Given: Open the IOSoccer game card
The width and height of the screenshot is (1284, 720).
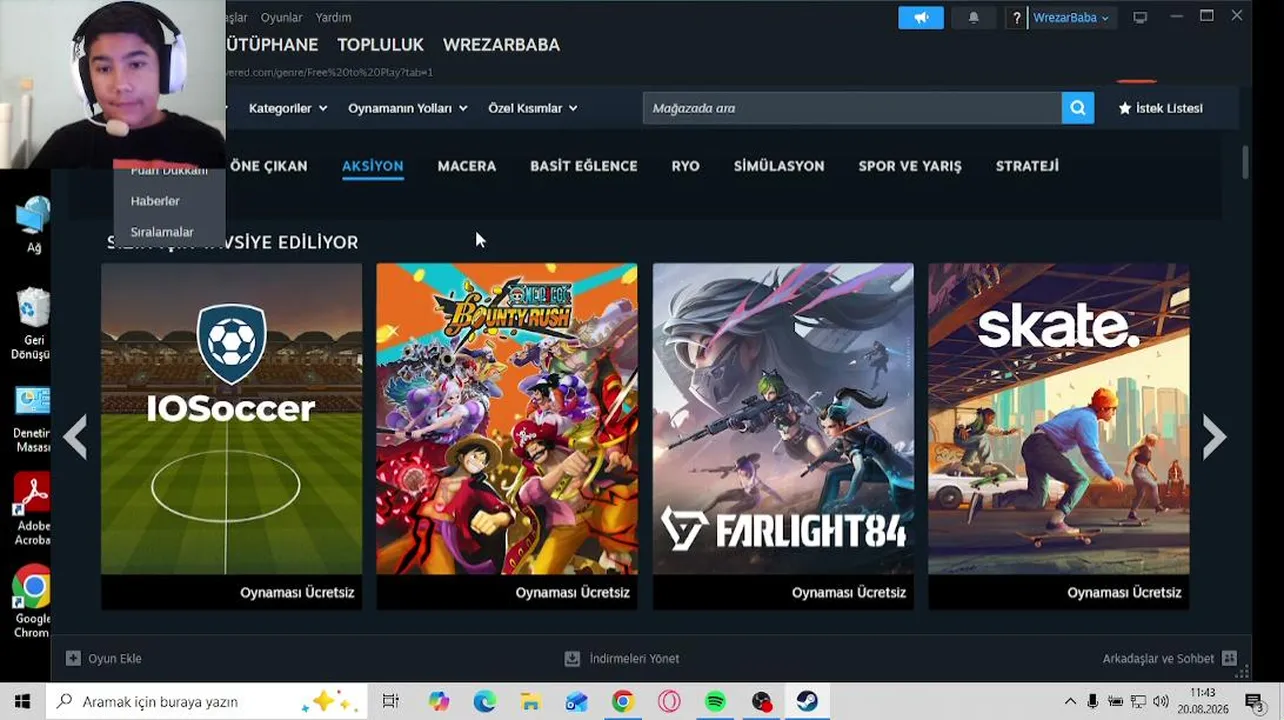Looking at the screenshot, I should [x=231, y=436].
